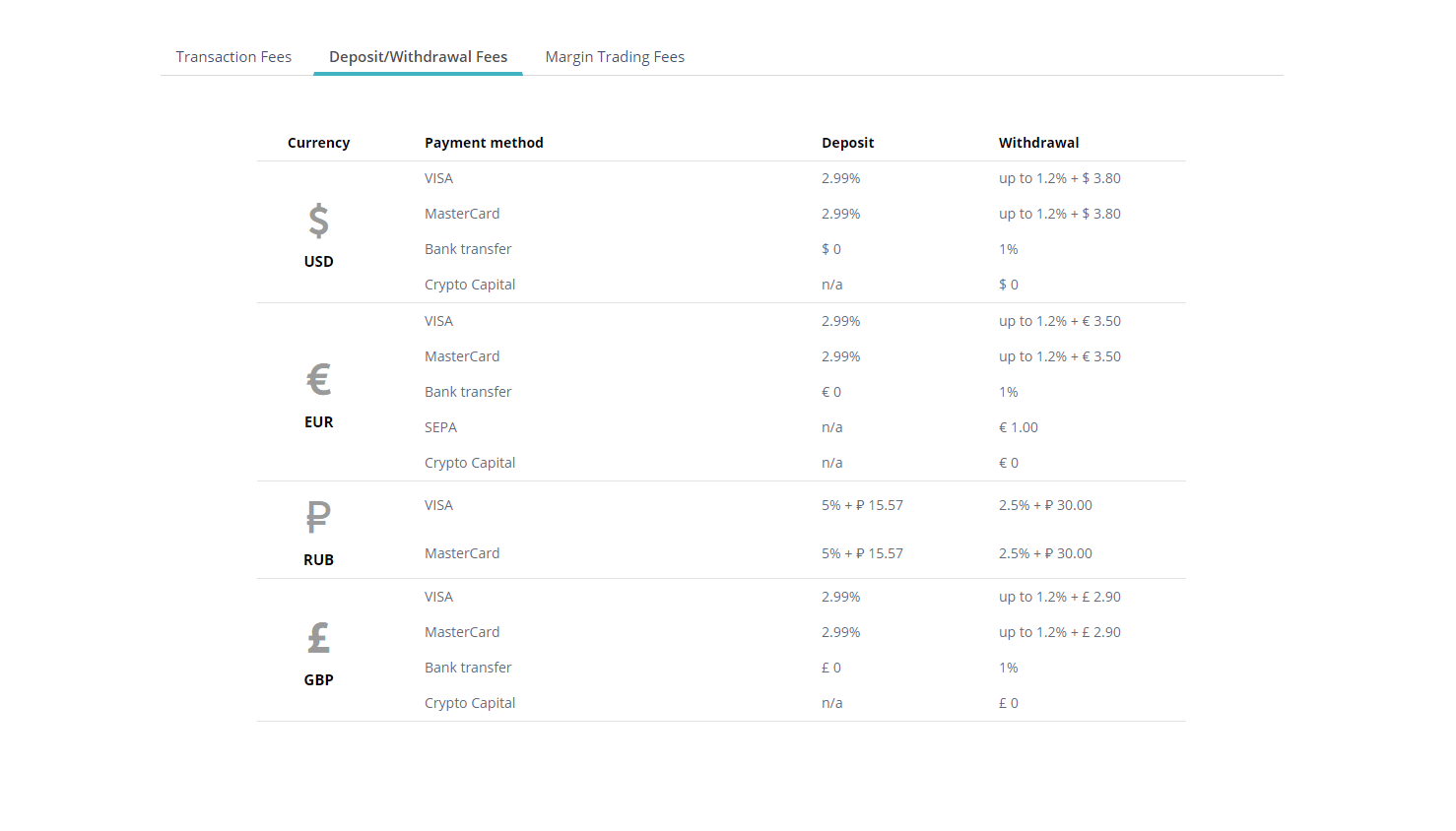Select the USD currency label
Viewport: 1456px width, 831px height.
(318, 262)
